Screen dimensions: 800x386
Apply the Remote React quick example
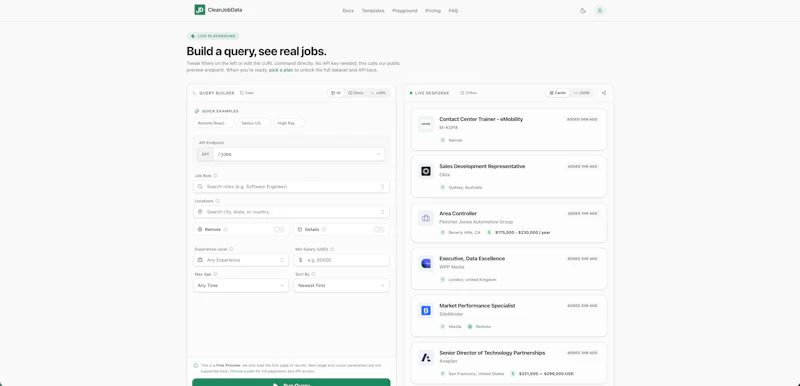pyautogui.click(x=214, y=123)
